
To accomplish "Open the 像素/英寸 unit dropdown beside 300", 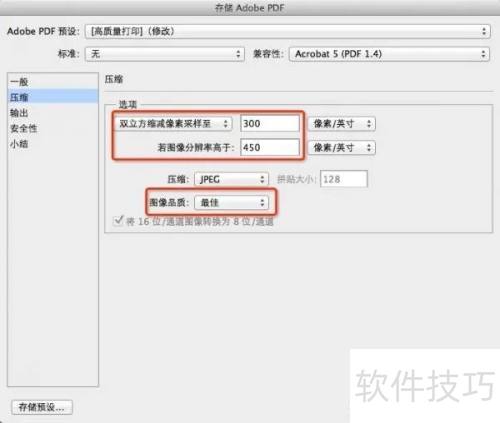I will [342, 124].
